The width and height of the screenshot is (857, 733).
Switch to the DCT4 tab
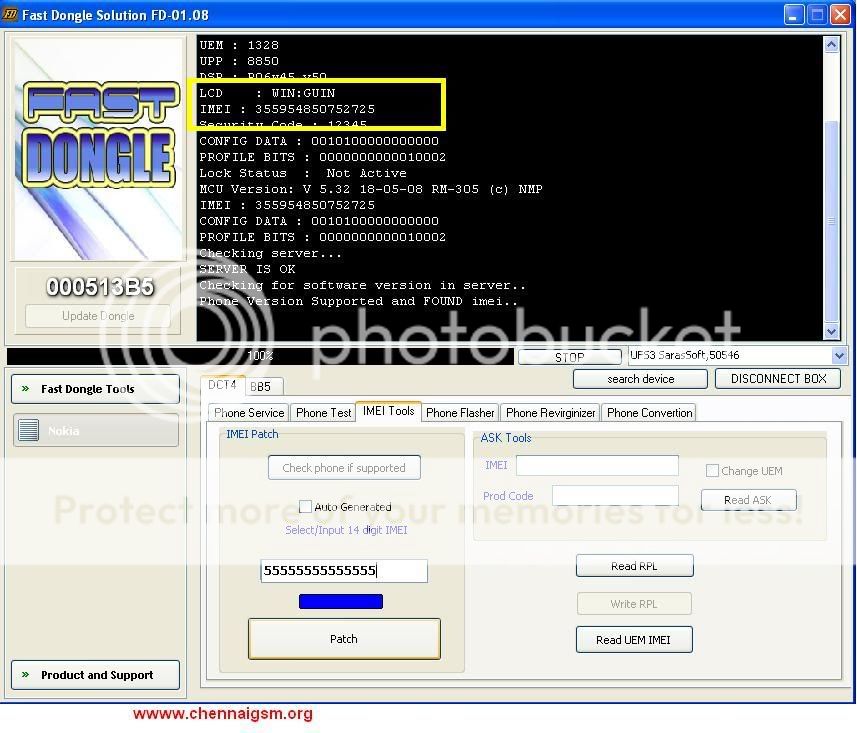pyautogui.click(x=222, y=385)
